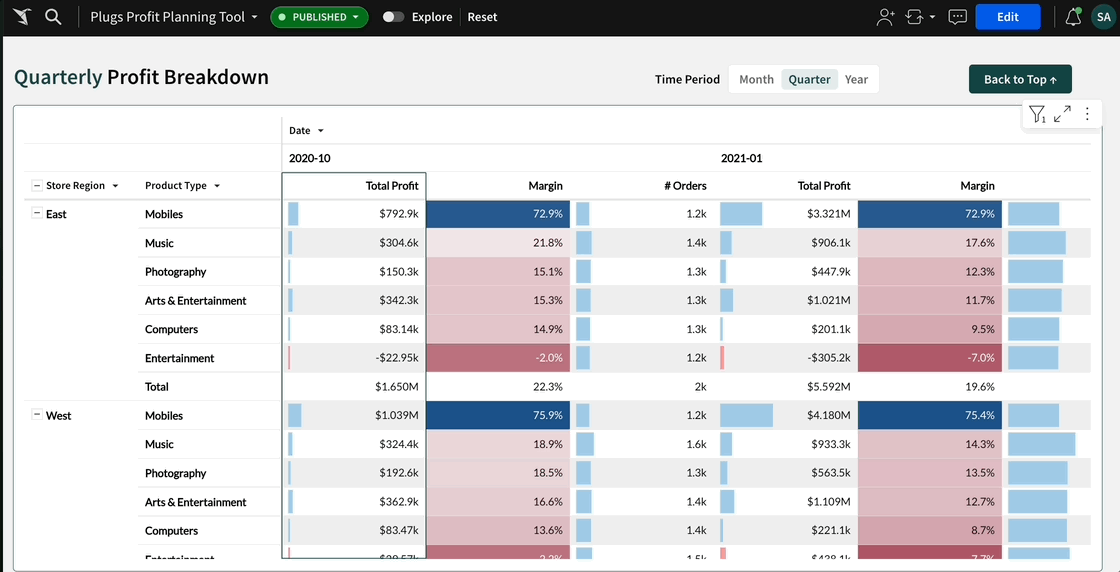This screenshot has width=1120, height=572.
Task: Open the Product Type column dropdown
Action: pos(217,186)
